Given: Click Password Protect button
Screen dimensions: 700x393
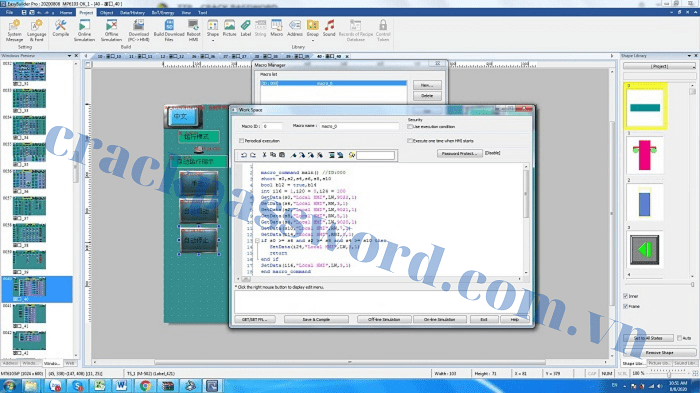Looking at the screenshot, I should [x=459, y=153].
